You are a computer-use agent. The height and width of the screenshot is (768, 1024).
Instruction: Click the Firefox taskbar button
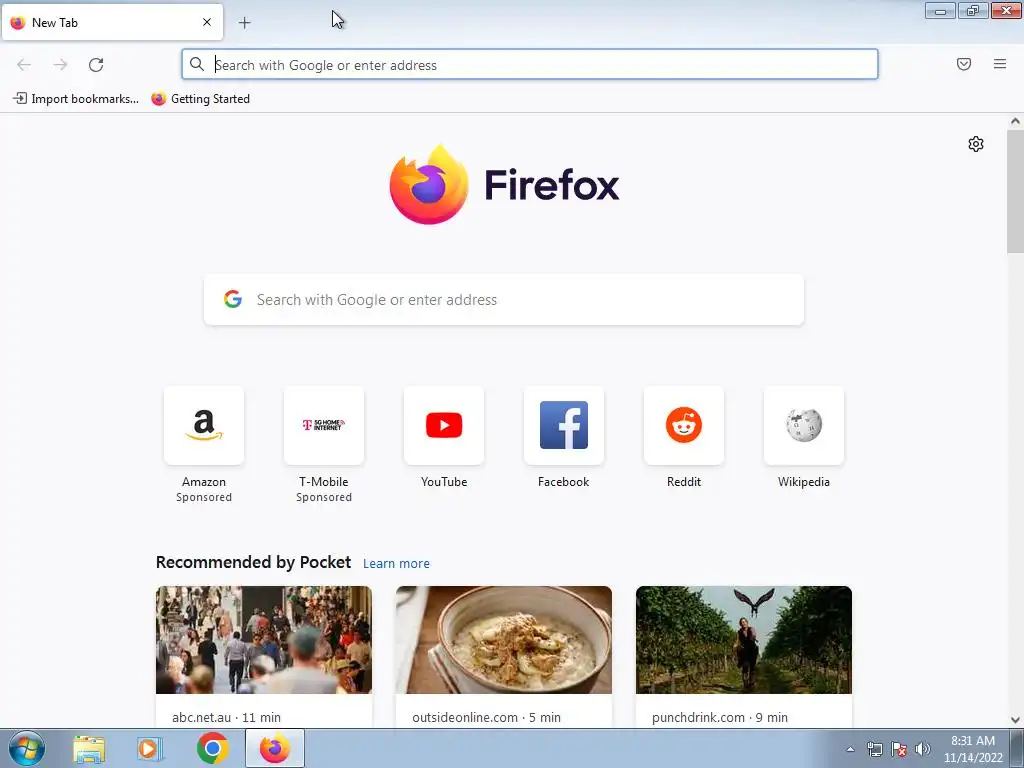coord(275,748)
